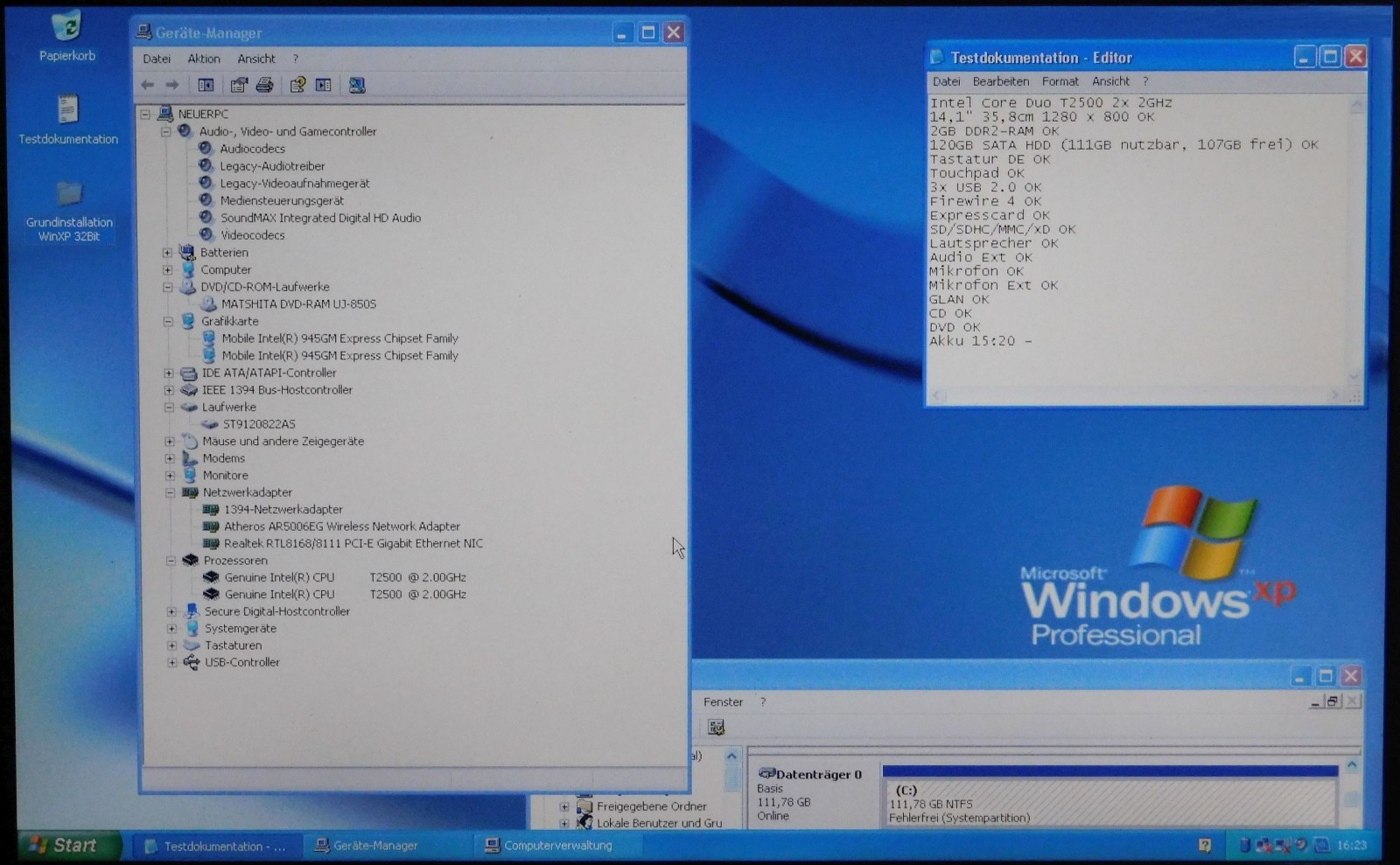
Task: Click the scan for hardware changes icon
Action: [x=357, y=85]
